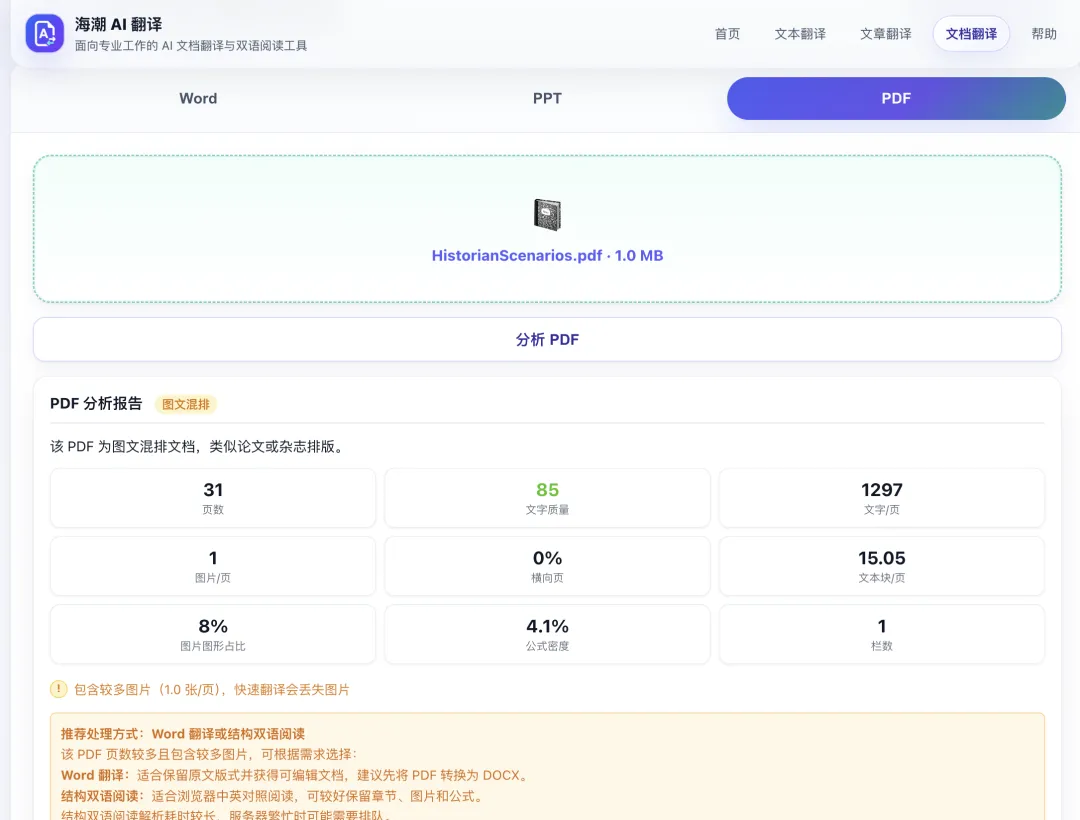The image size is (1080, 820).
Task: Click the 8% 图片图形占比 stat card
Action: click(x=213, y=634)
